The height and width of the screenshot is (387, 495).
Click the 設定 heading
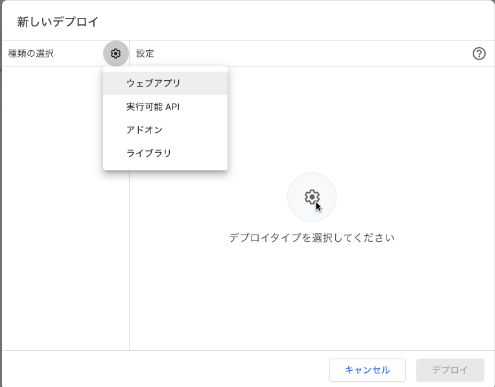145,53
